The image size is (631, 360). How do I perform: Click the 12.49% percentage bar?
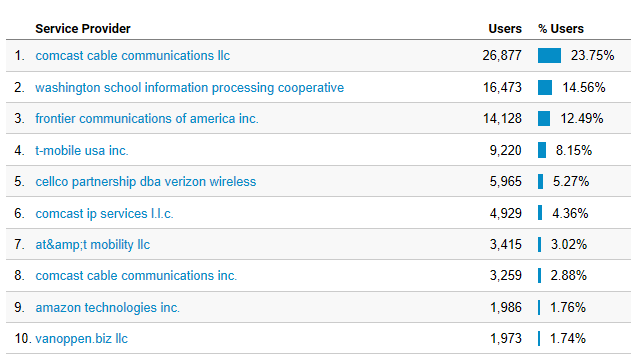tap(544, 119)
